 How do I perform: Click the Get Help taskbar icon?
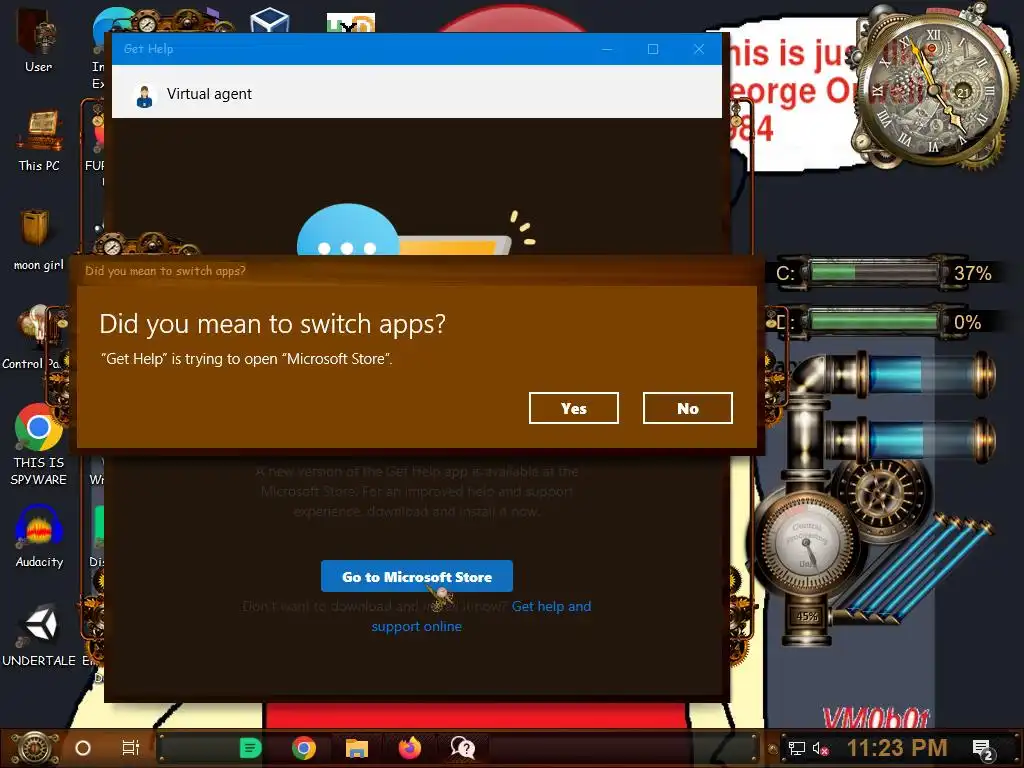coord(463,748)
